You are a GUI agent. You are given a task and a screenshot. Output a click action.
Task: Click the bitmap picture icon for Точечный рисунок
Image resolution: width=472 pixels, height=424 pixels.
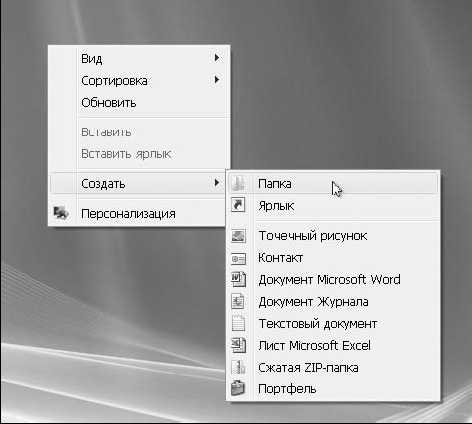[x=238, y=236]
